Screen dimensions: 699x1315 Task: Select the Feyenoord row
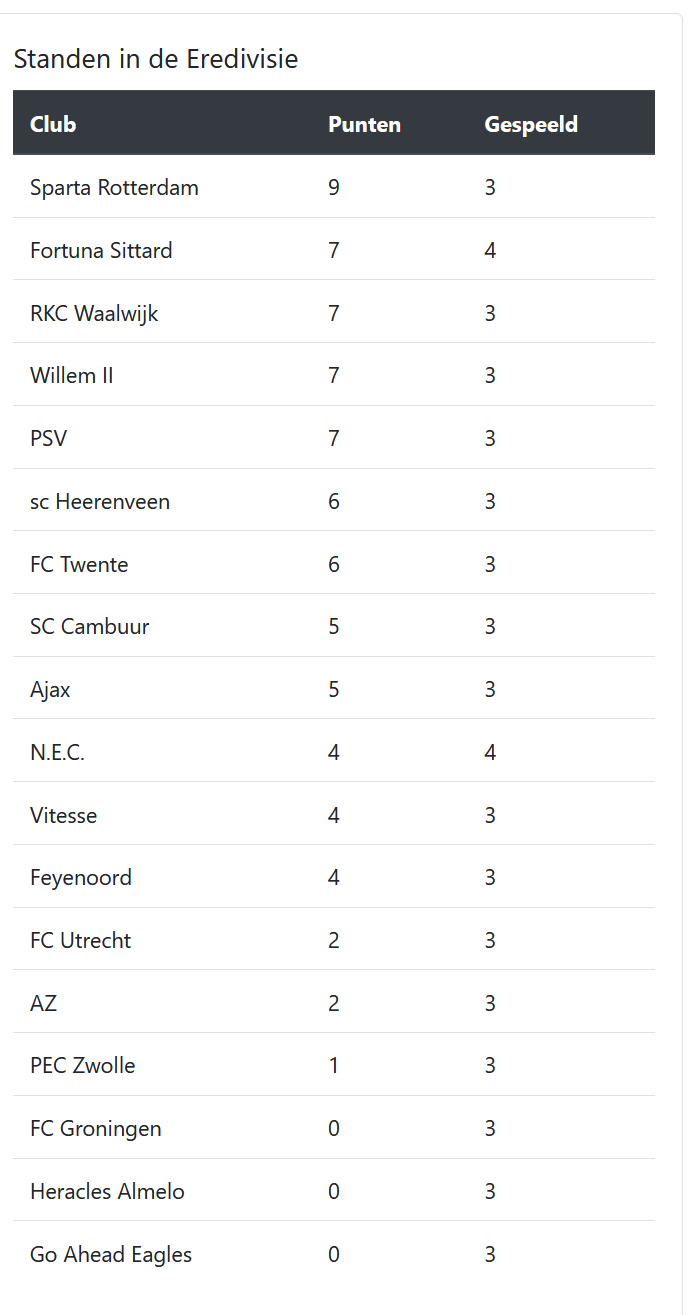(x=334, y=877)
